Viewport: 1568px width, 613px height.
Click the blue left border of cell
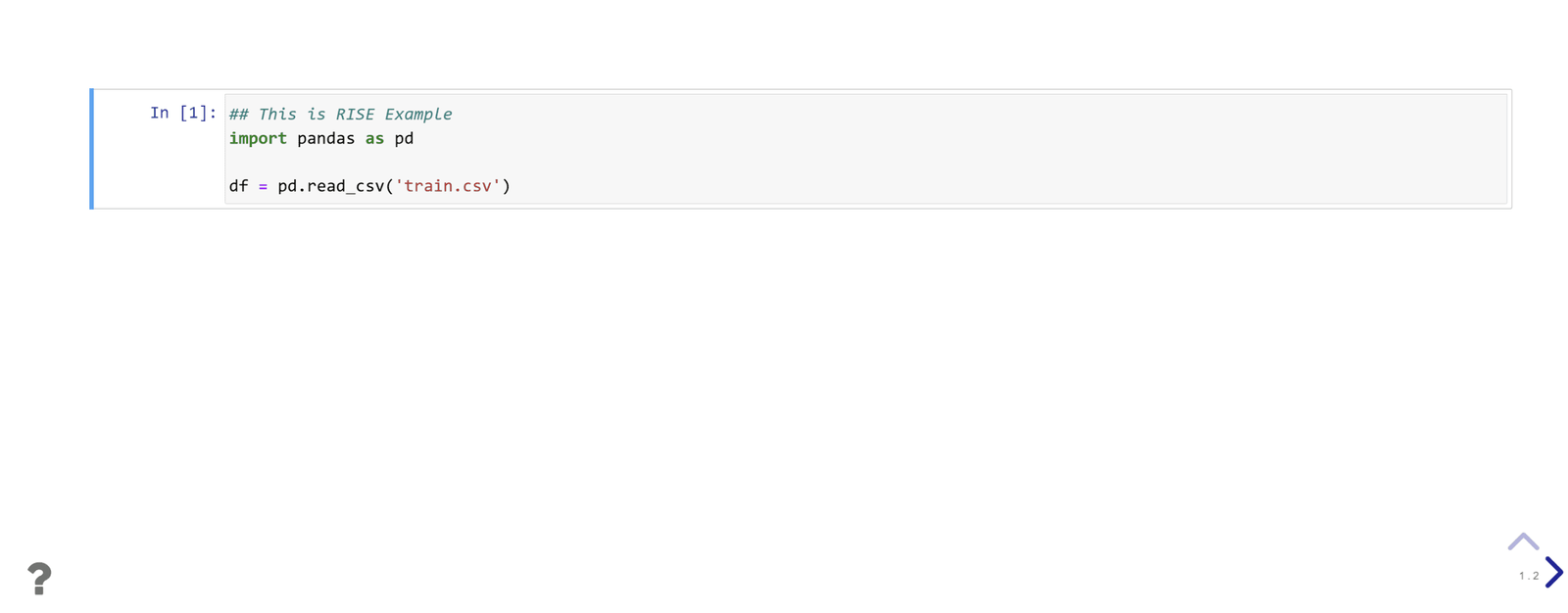coord(91,149)
